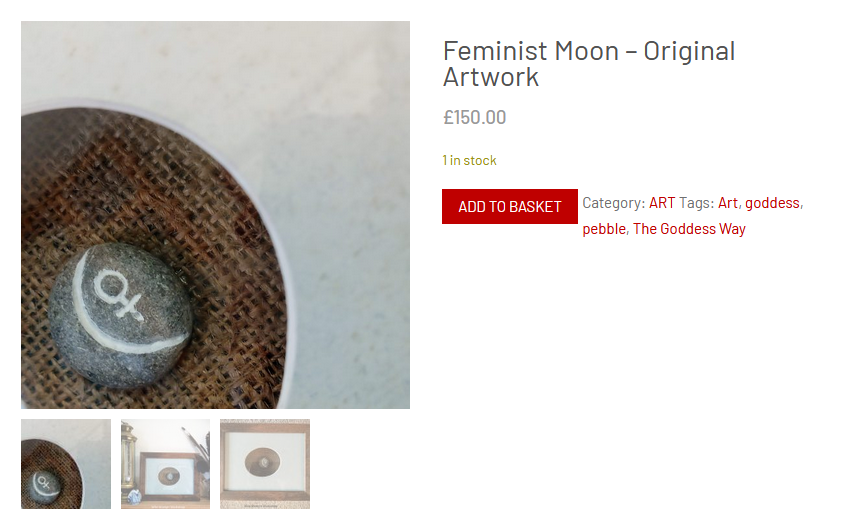Click the word Artwork in the title
Viewport: 861px width, 522px height.
click(491, 77)
